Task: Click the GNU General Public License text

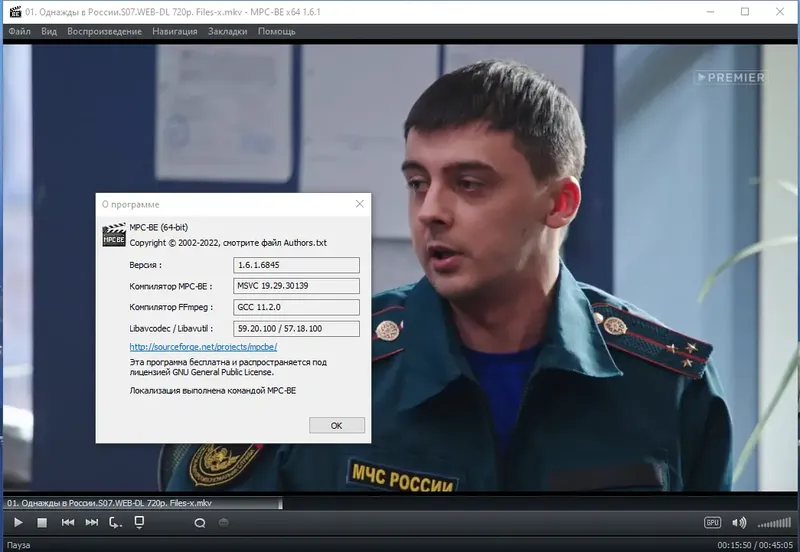Action: pyautogui.click(x=223, y=372)
